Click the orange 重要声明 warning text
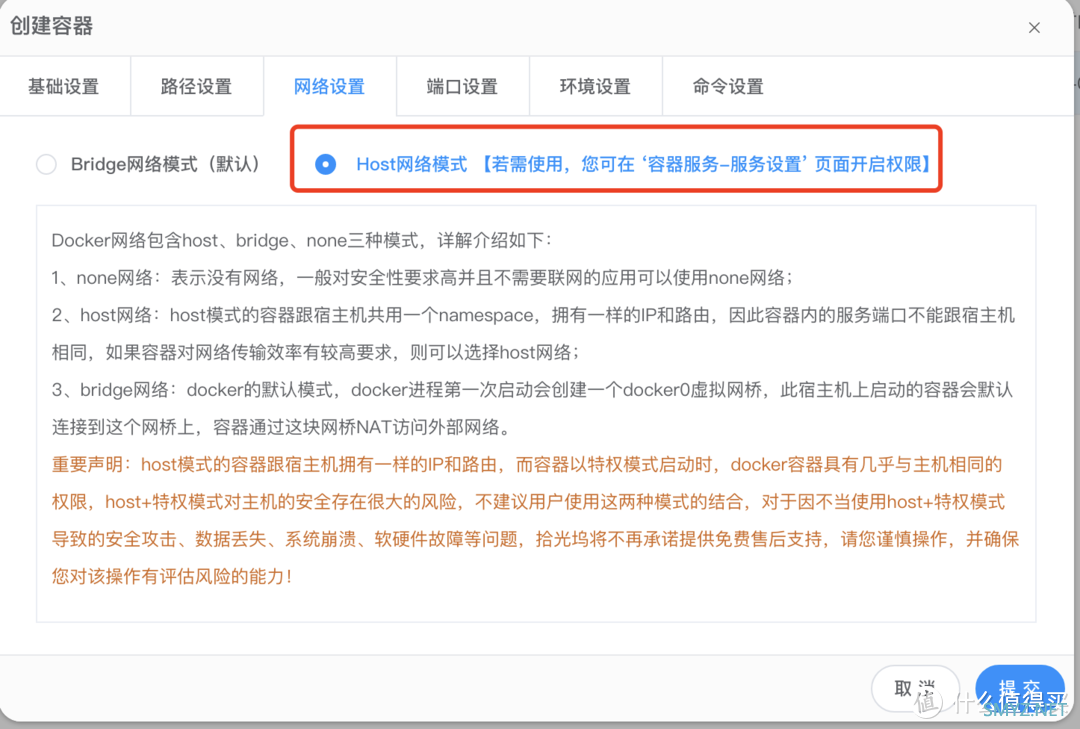 tap(535, 520)
